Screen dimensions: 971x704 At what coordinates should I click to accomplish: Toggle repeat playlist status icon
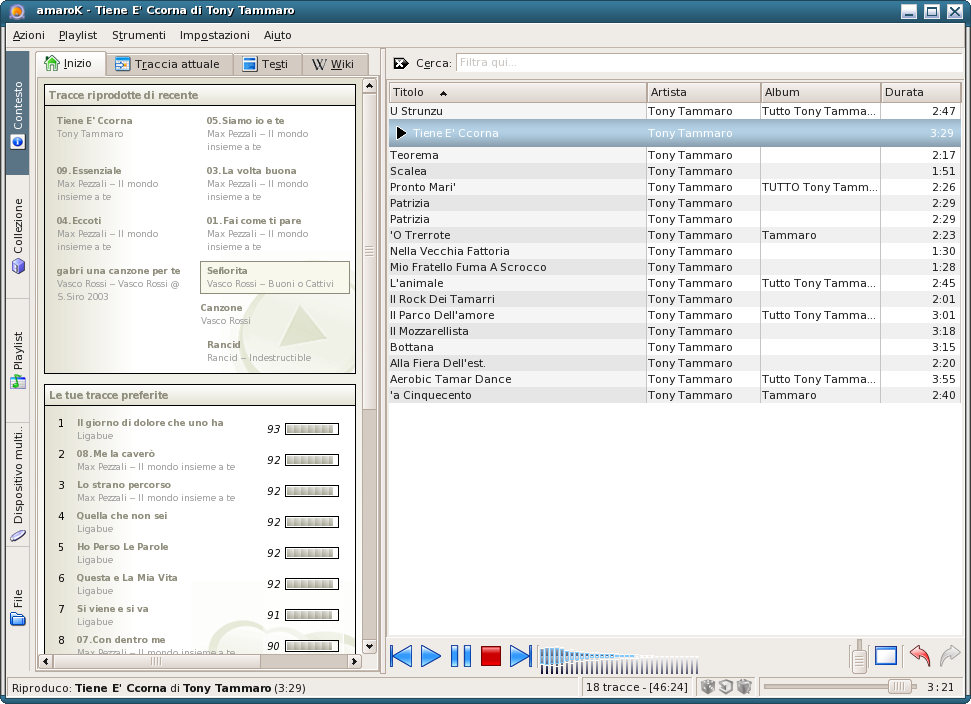coord(726,686)
